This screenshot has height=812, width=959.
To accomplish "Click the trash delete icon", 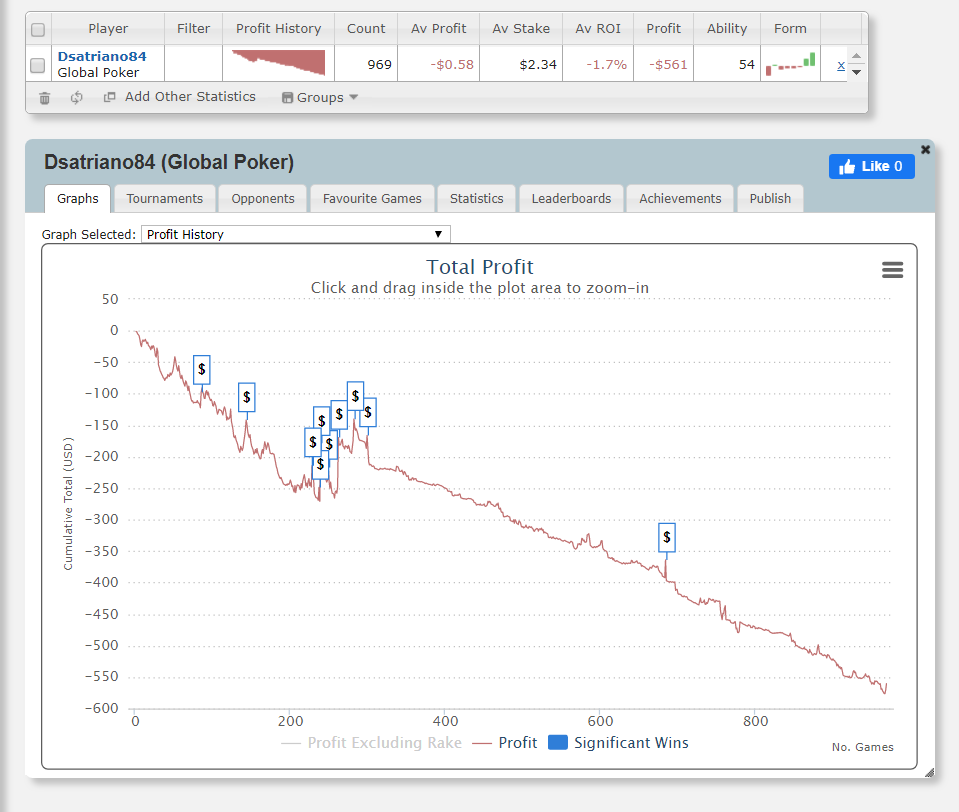I will 45,98.
